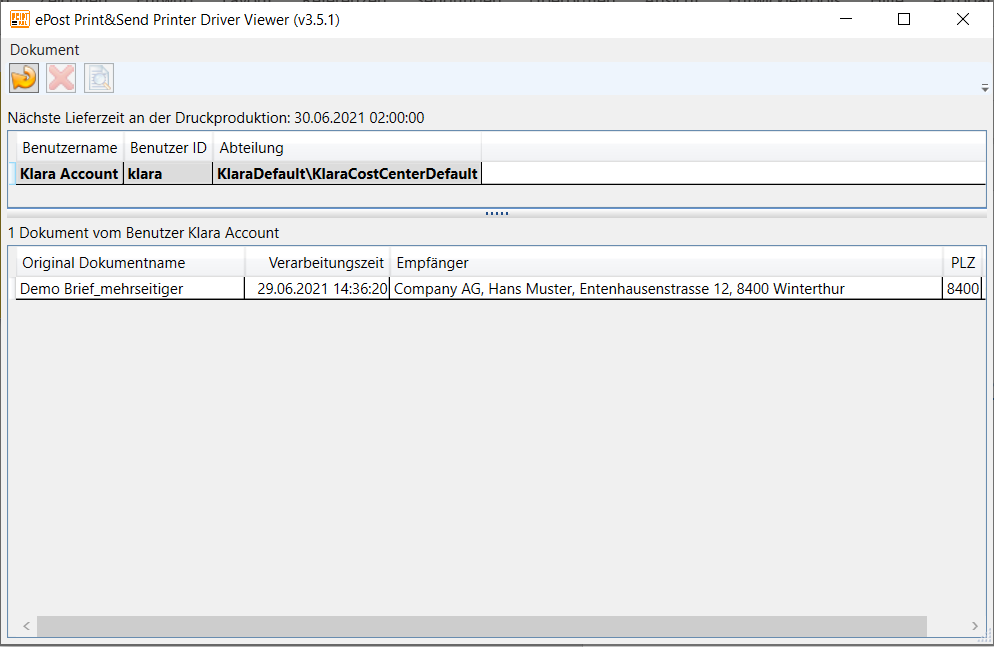This screenshot has height=647, width=994.
Task: Sort by the Benutzername column header
Action: point(70,148)
